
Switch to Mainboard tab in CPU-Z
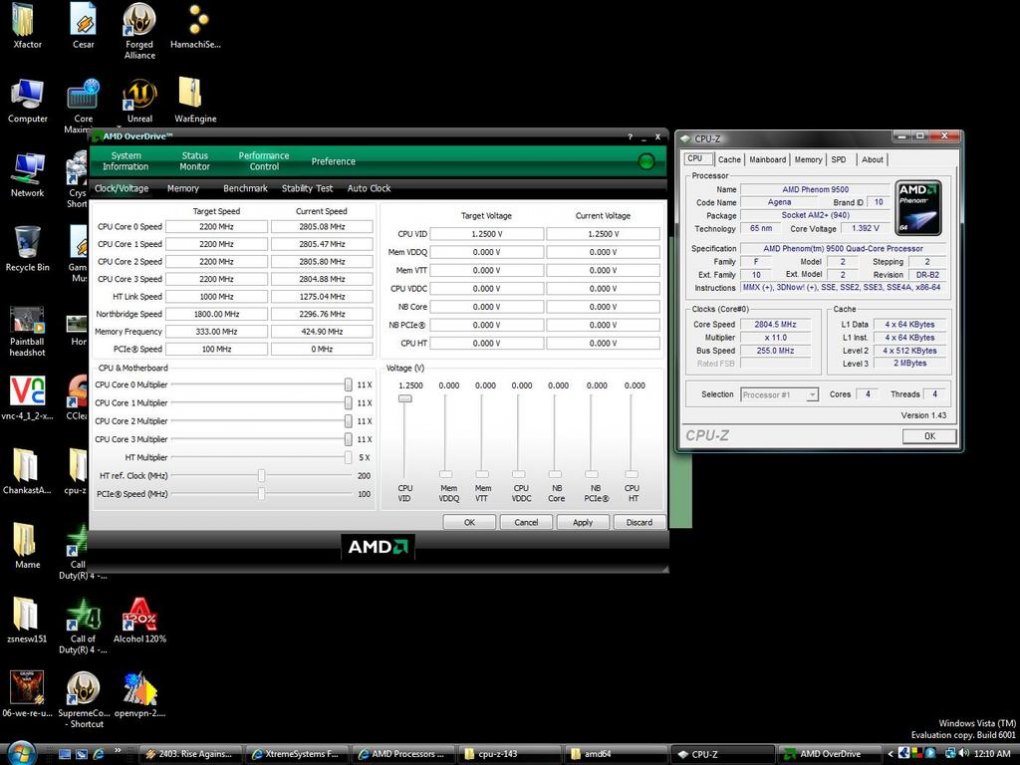pos(768,159)
